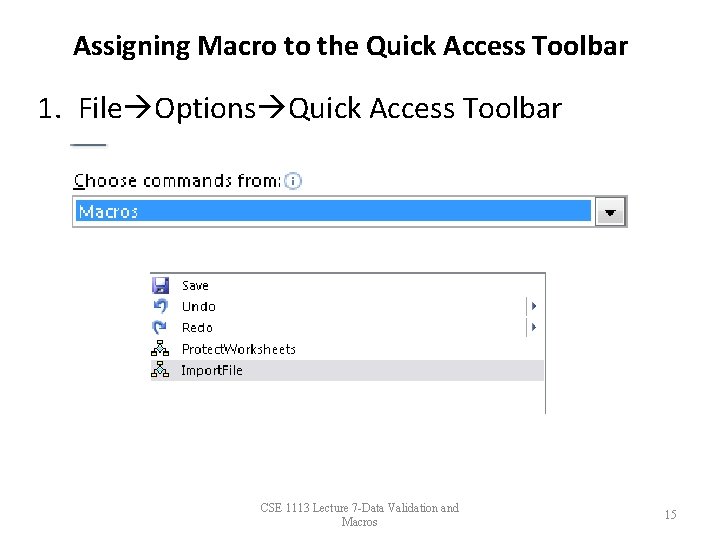Choose the highlighted ImportFile macro label
This screenshot has height=540, width=720.
212,370
